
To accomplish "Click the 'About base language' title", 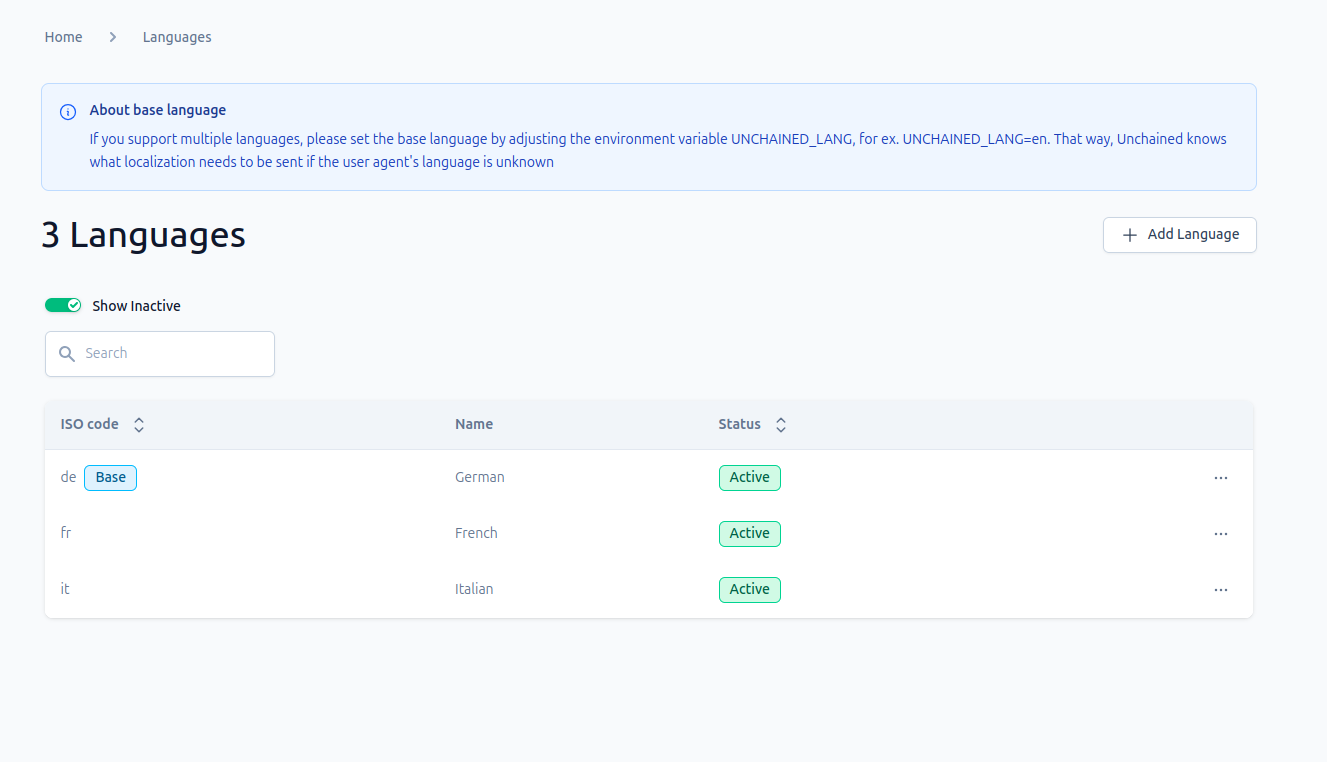I will pos(158,110).
